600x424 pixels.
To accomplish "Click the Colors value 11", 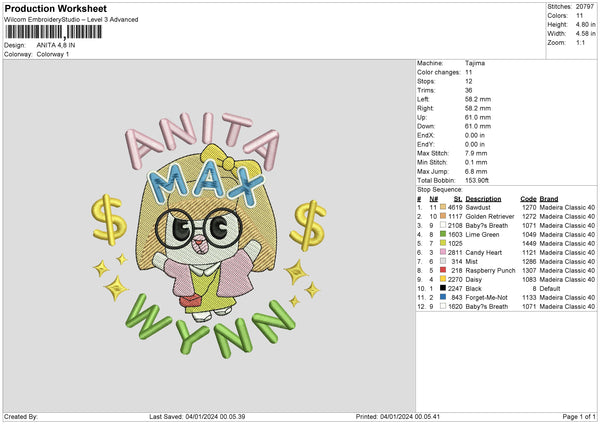I will (579, 16).
